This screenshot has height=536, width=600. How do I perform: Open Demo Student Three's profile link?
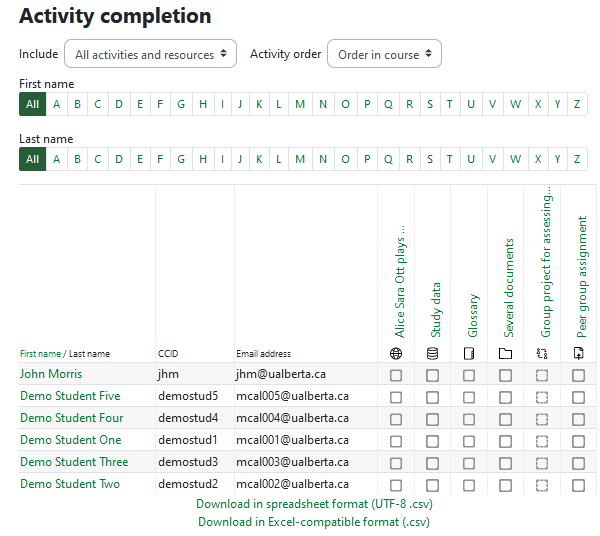pos(74,462)
